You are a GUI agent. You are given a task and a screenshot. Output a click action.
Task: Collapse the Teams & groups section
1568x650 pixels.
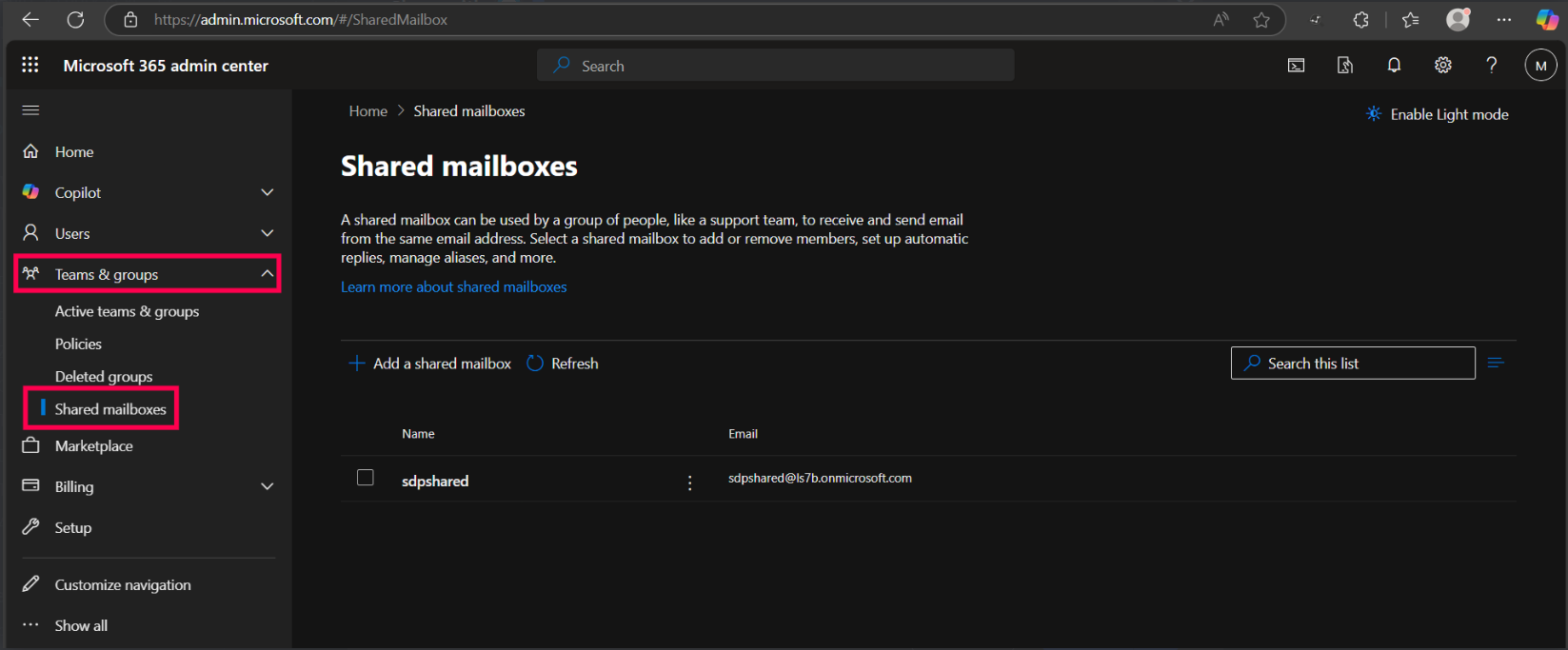[x=268, y=274]
